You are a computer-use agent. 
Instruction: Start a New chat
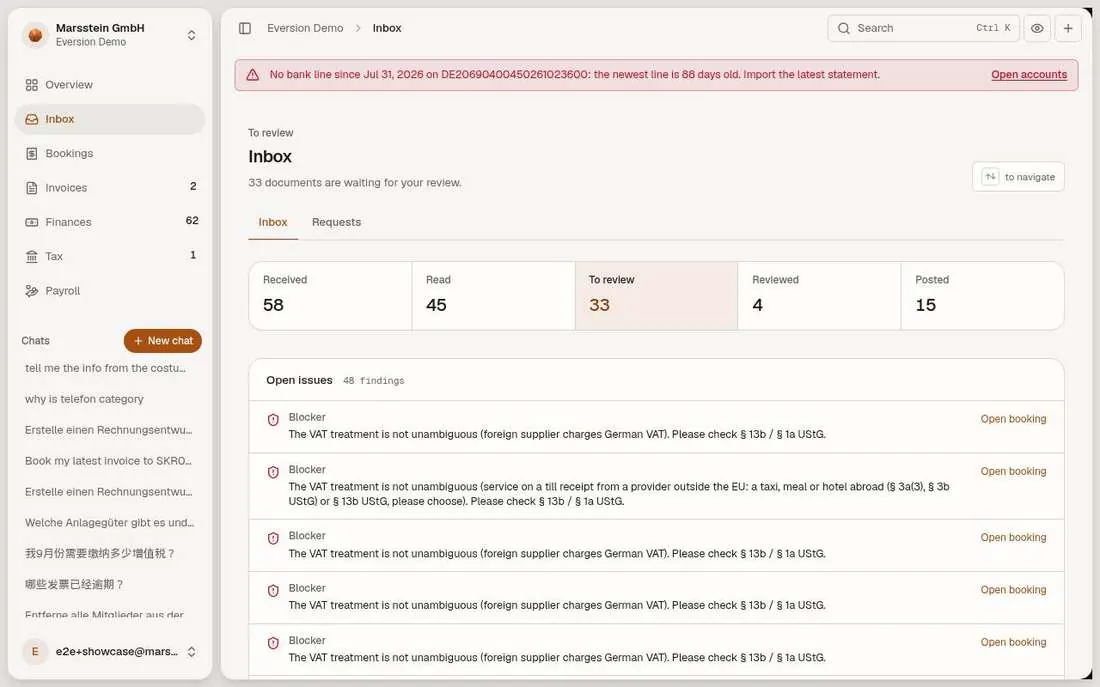(x=163, y=340)
